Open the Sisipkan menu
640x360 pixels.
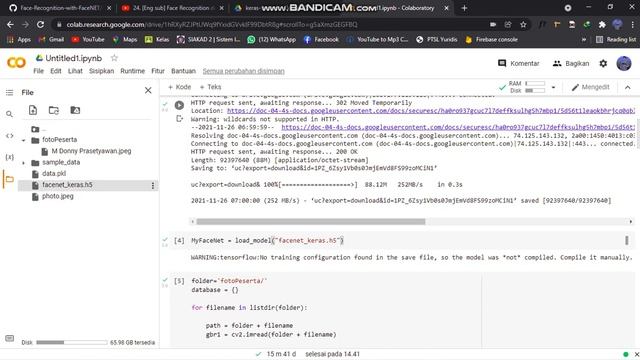point(102,71)
